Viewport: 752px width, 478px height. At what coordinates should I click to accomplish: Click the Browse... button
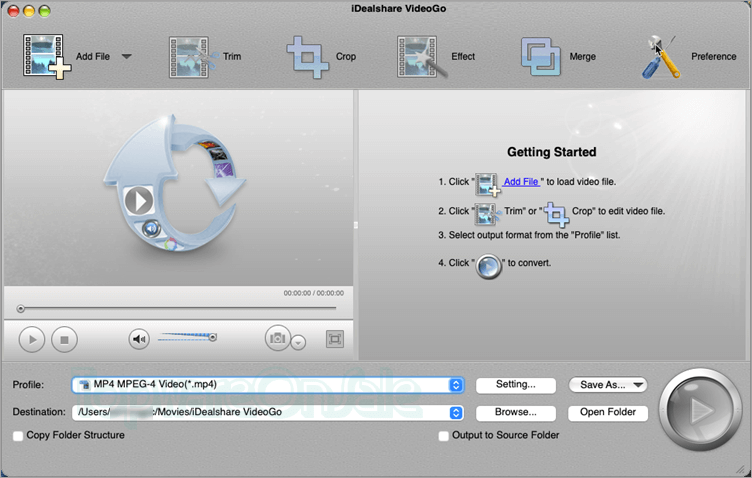coord(516,412)
